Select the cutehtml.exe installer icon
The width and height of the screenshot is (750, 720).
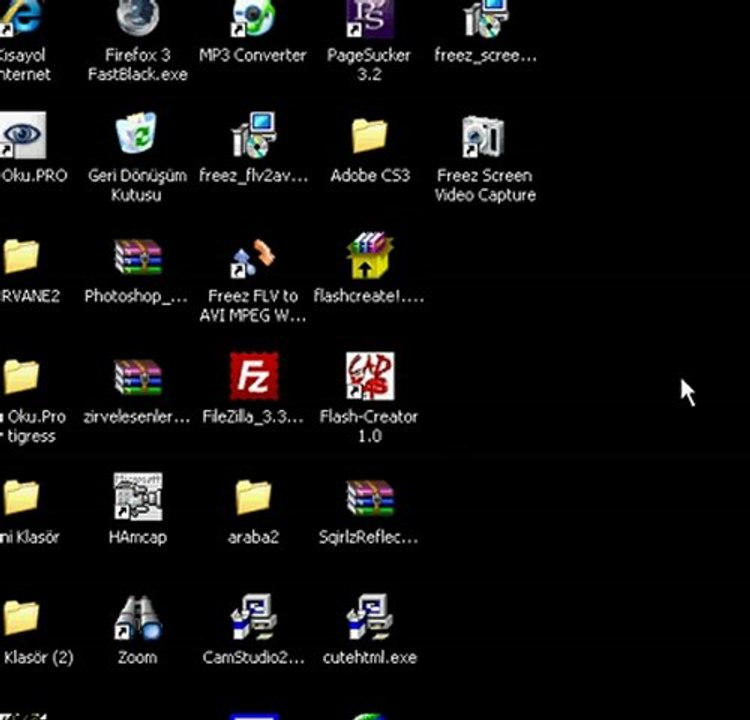tap(370, 617)
